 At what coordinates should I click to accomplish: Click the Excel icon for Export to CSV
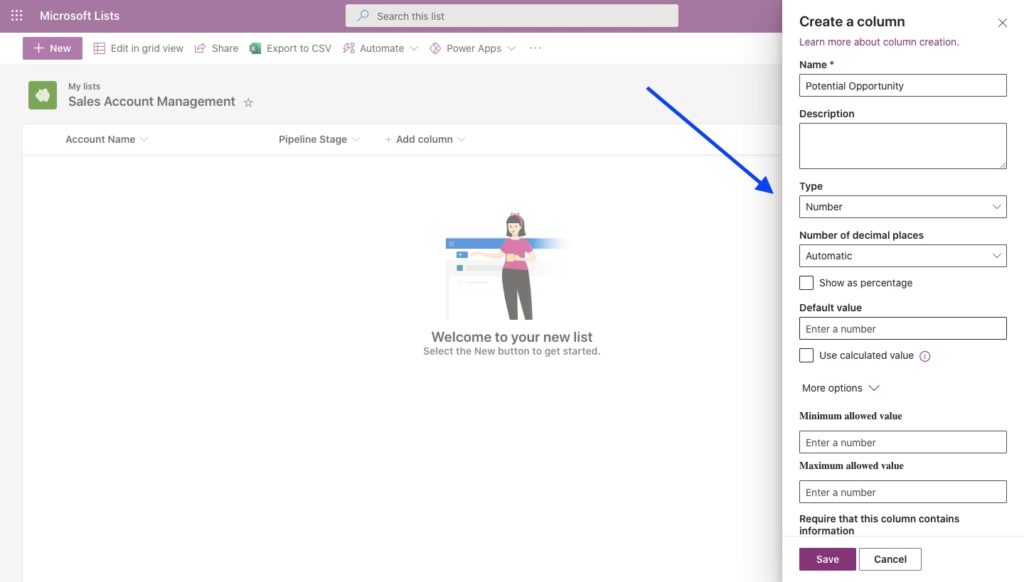pyautogui.click(x=255, y=48)
